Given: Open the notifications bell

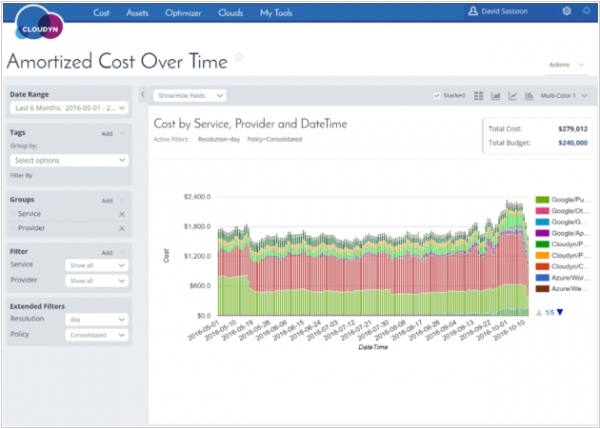Looking at the screenshot, I should tap(586, 12).
